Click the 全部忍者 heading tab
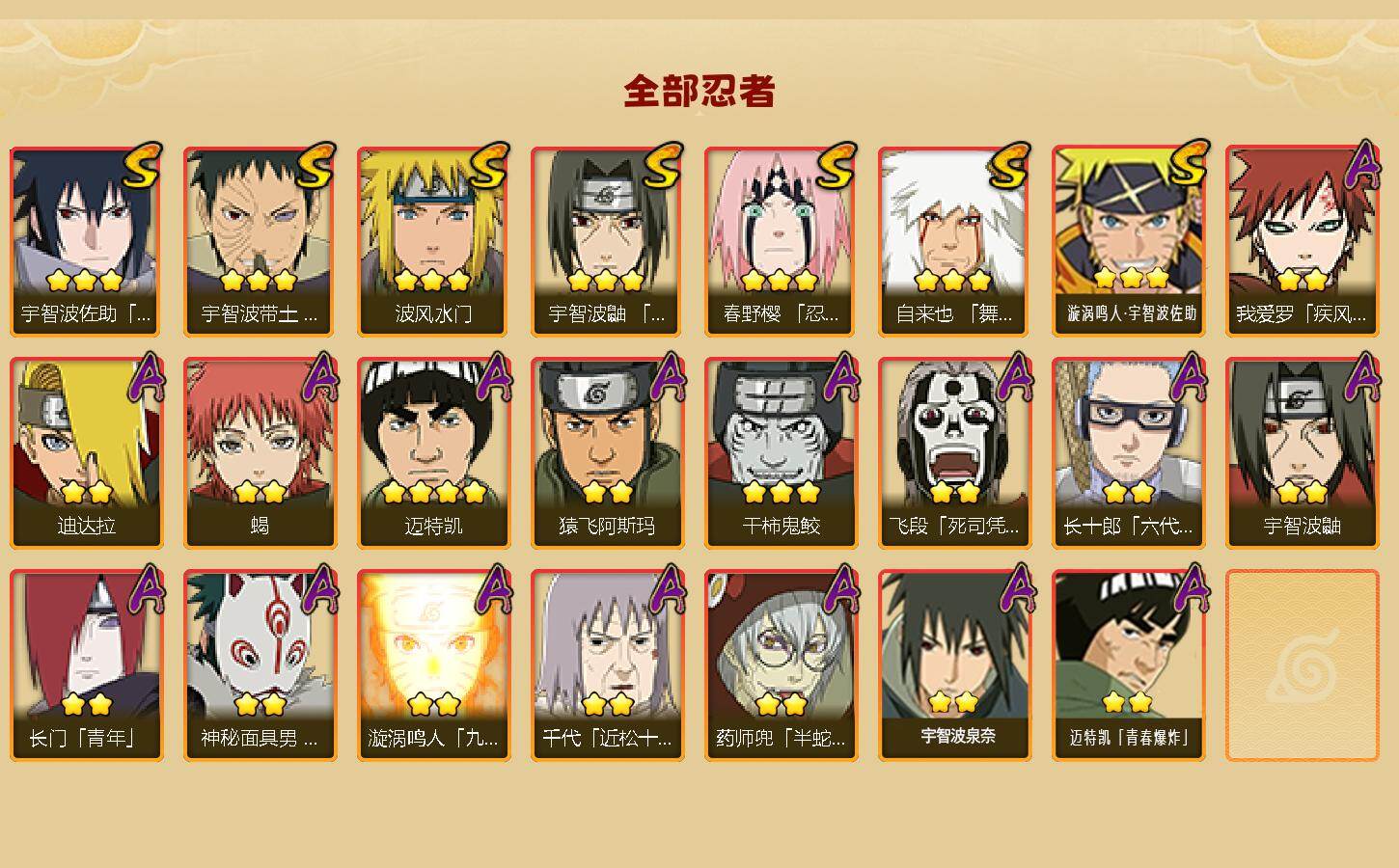1399x868 pixels. [699, 92]
